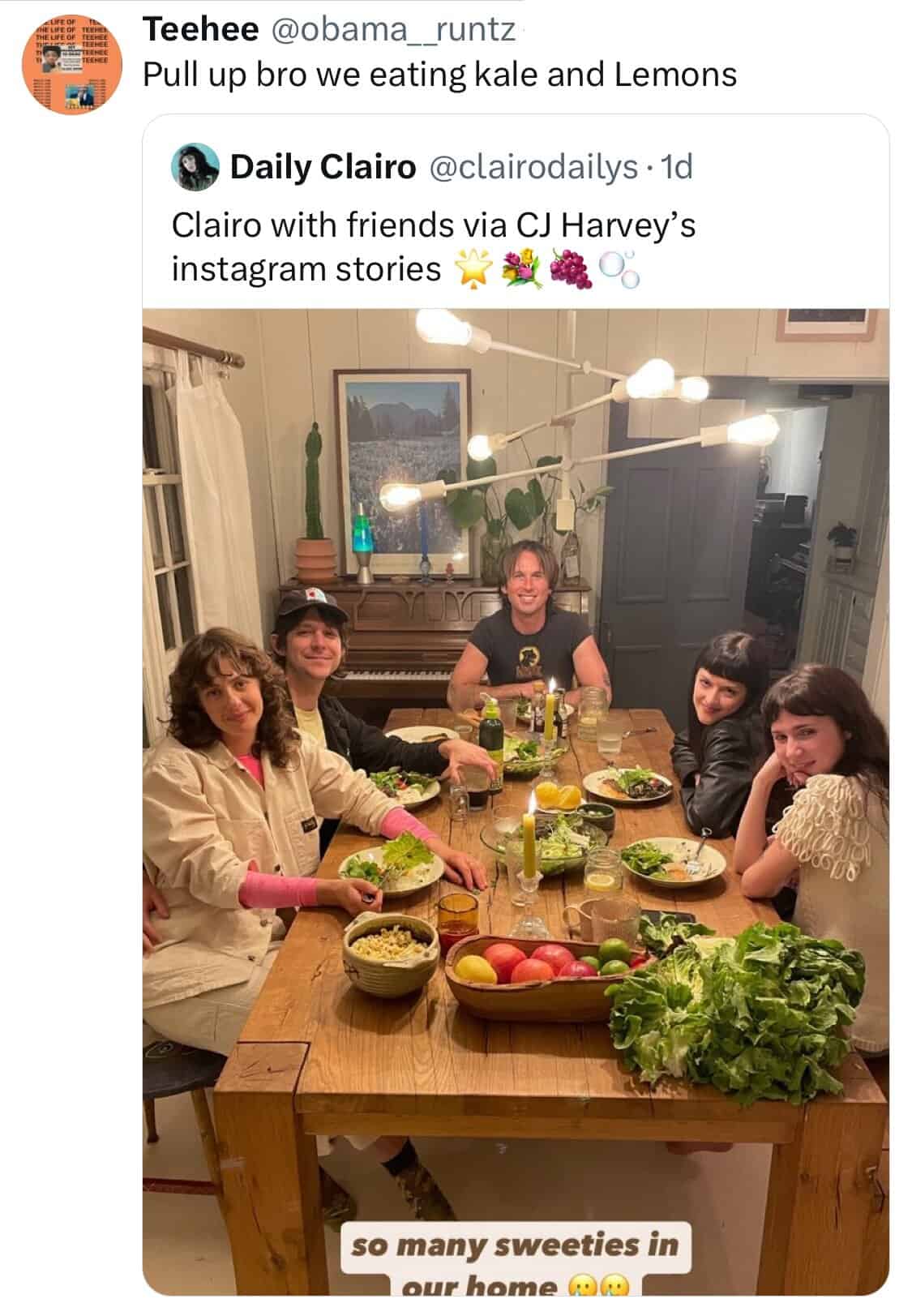Viewport: 912px width, 1316px height.
Task: Click the 1d timestamp
Action: click(x=677, y=167)
